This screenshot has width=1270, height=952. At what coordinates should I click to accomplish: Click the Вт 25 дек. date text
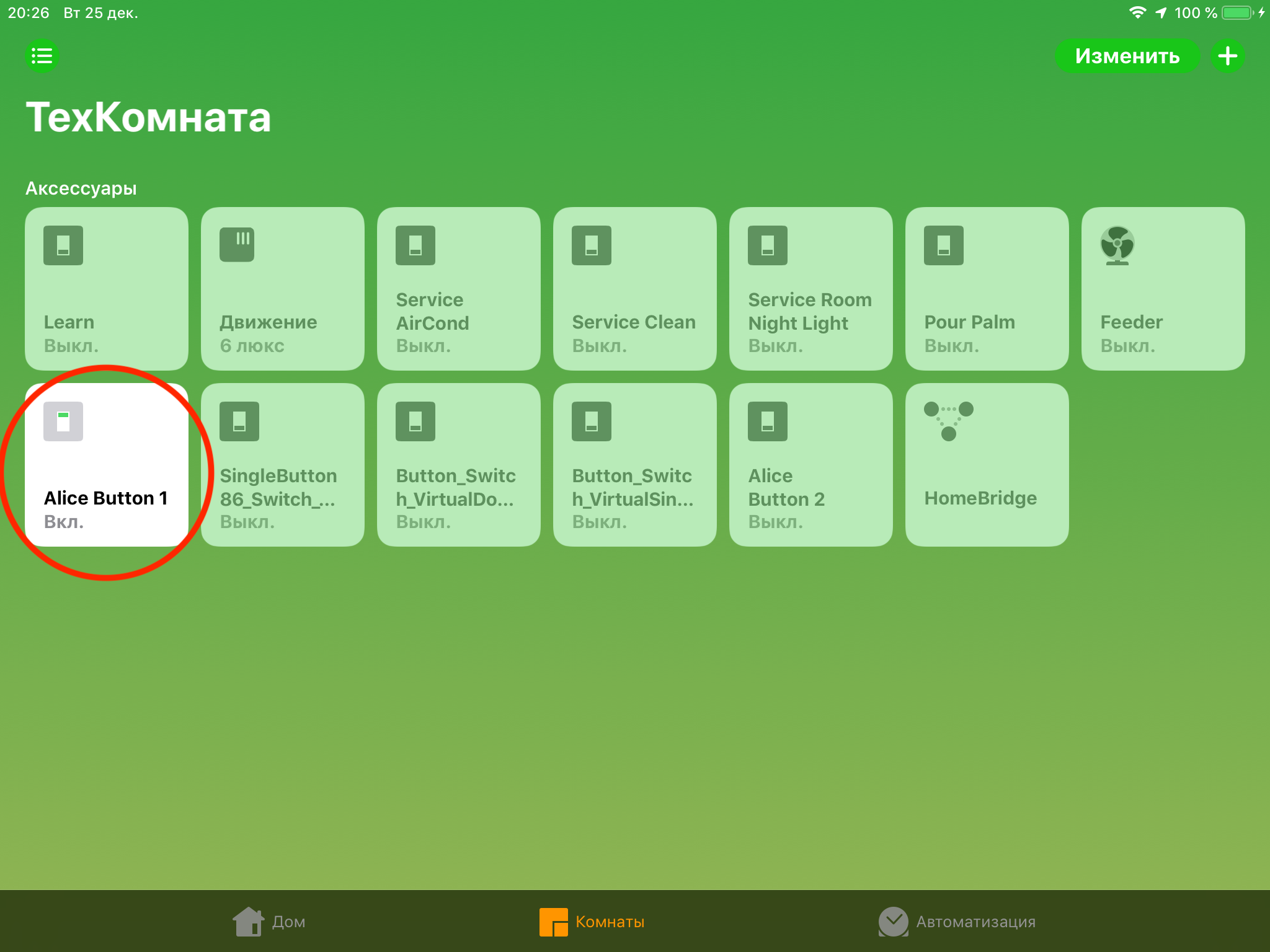[x=100, y=12]
